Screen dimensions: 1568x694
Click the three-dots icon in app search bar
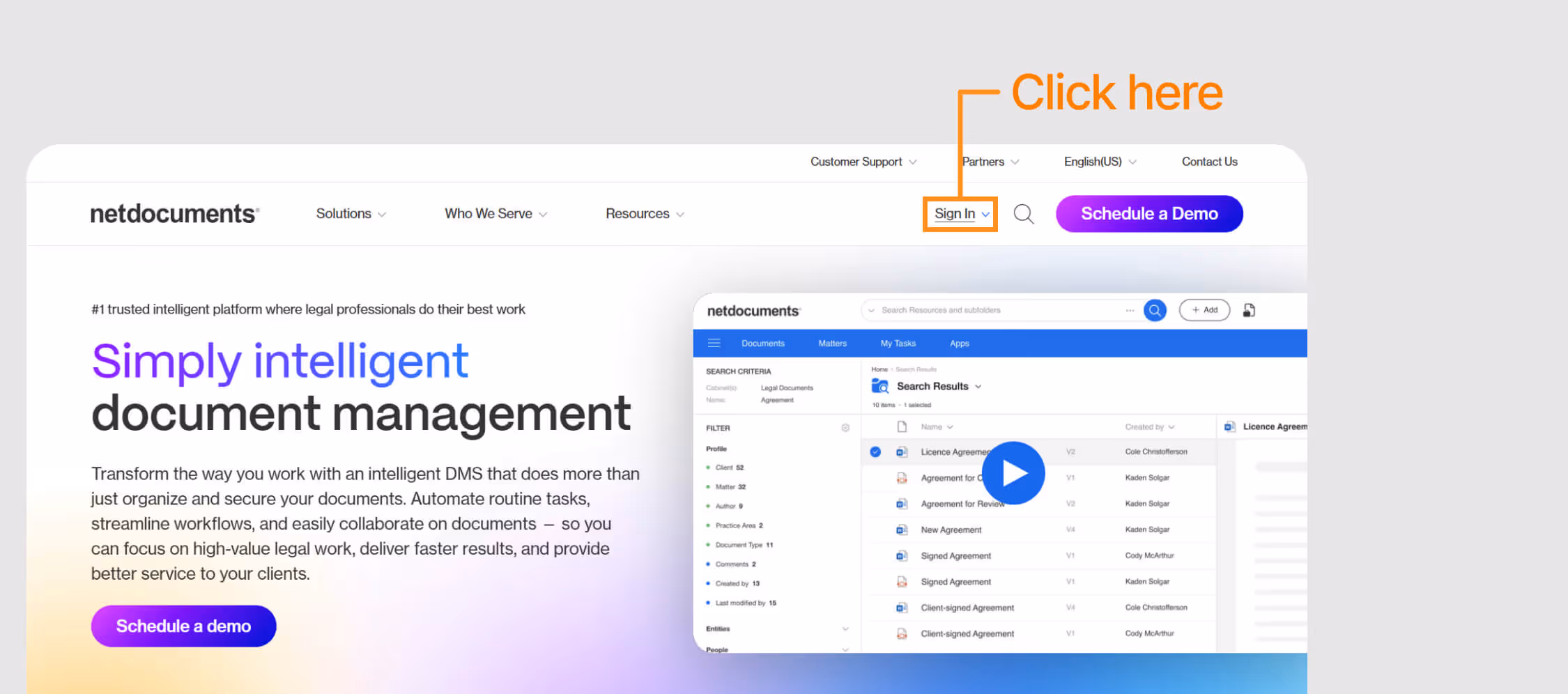click(x=1130, y=310)
